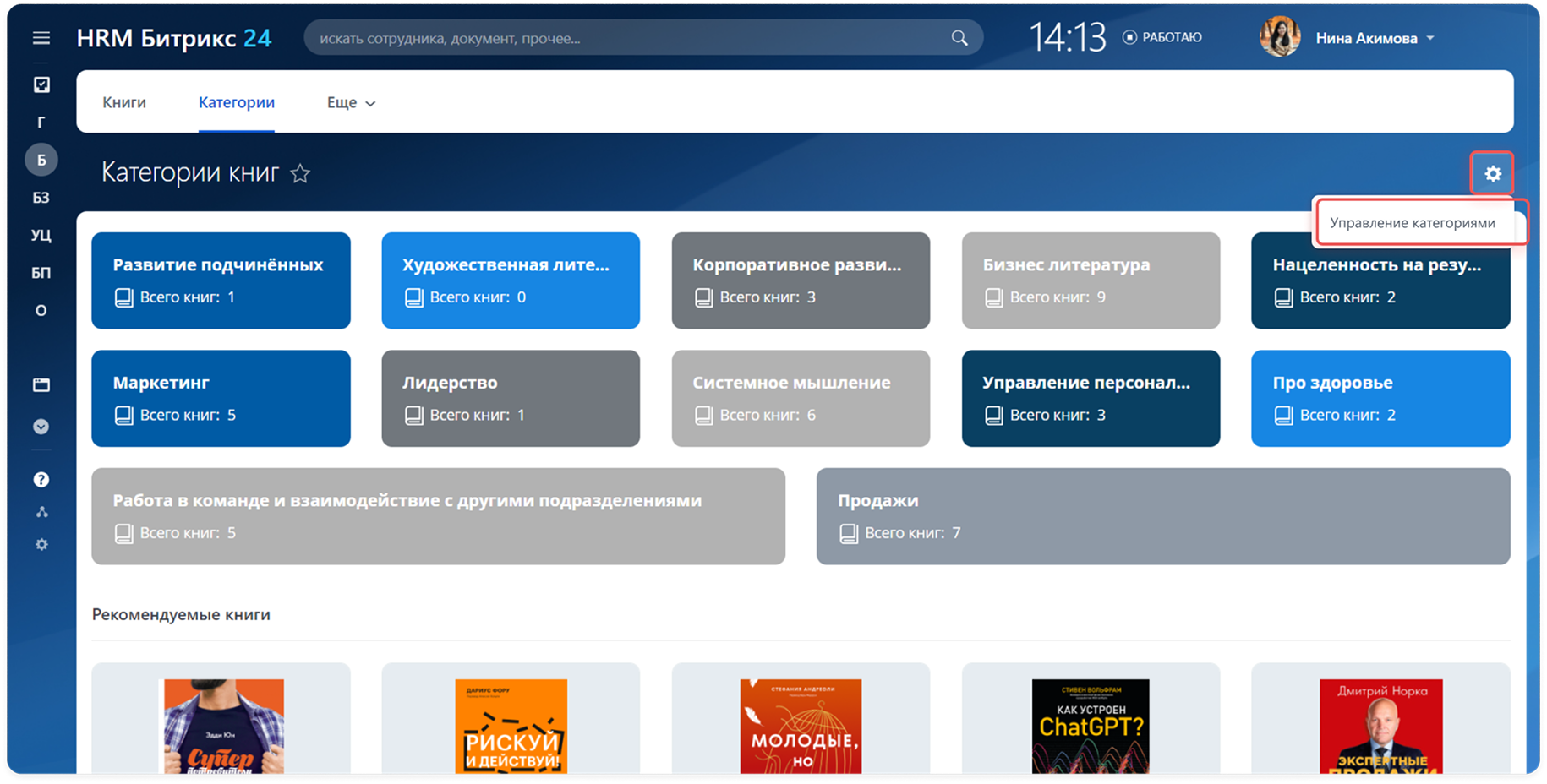
Task: Switch to the Категории tab
Action: tap(237, 102)
